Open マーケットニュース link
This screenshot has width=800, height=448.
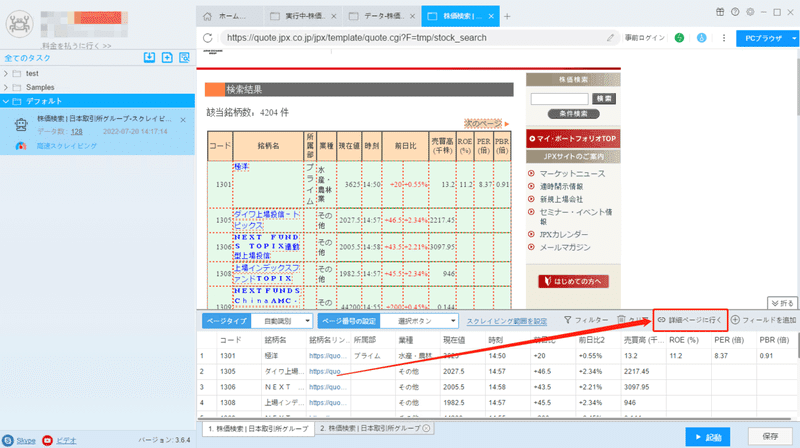coord(572,173)
